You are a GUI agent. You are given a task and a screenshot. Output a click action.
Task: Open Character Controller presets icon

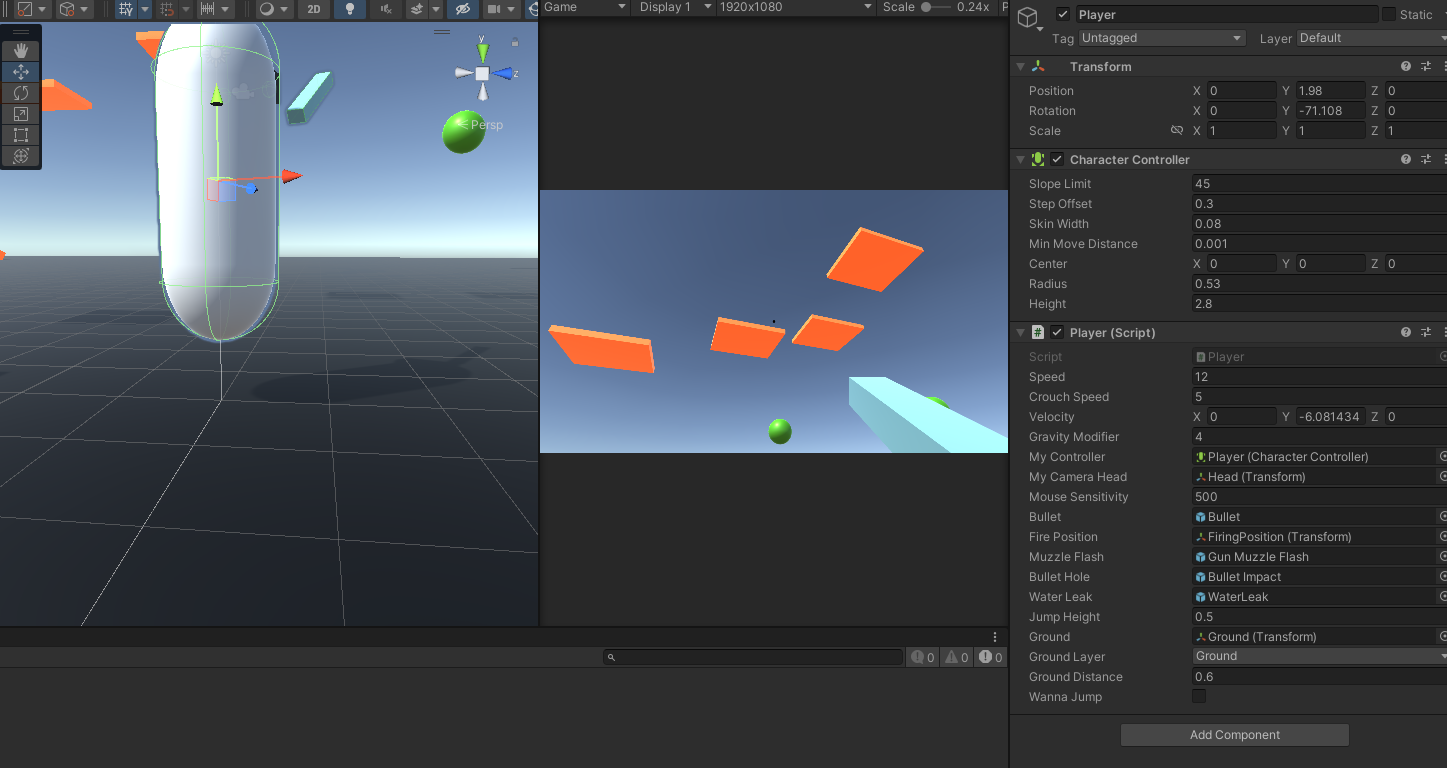(1427, 160)
